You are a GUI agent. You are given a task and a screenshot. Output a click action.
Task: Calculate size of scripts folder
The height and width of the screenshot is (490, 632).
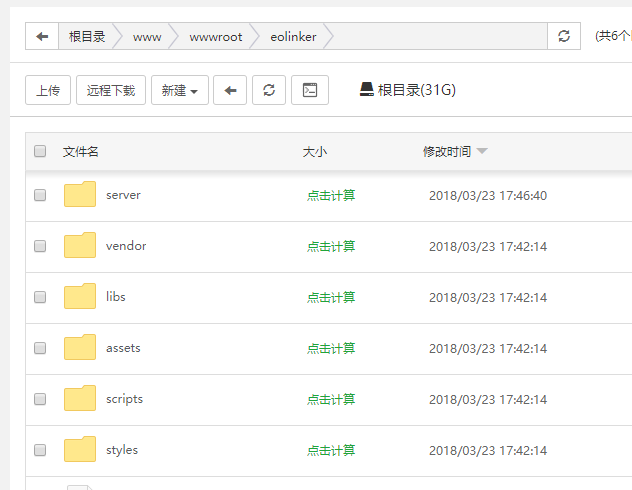(x=331, y=399)
